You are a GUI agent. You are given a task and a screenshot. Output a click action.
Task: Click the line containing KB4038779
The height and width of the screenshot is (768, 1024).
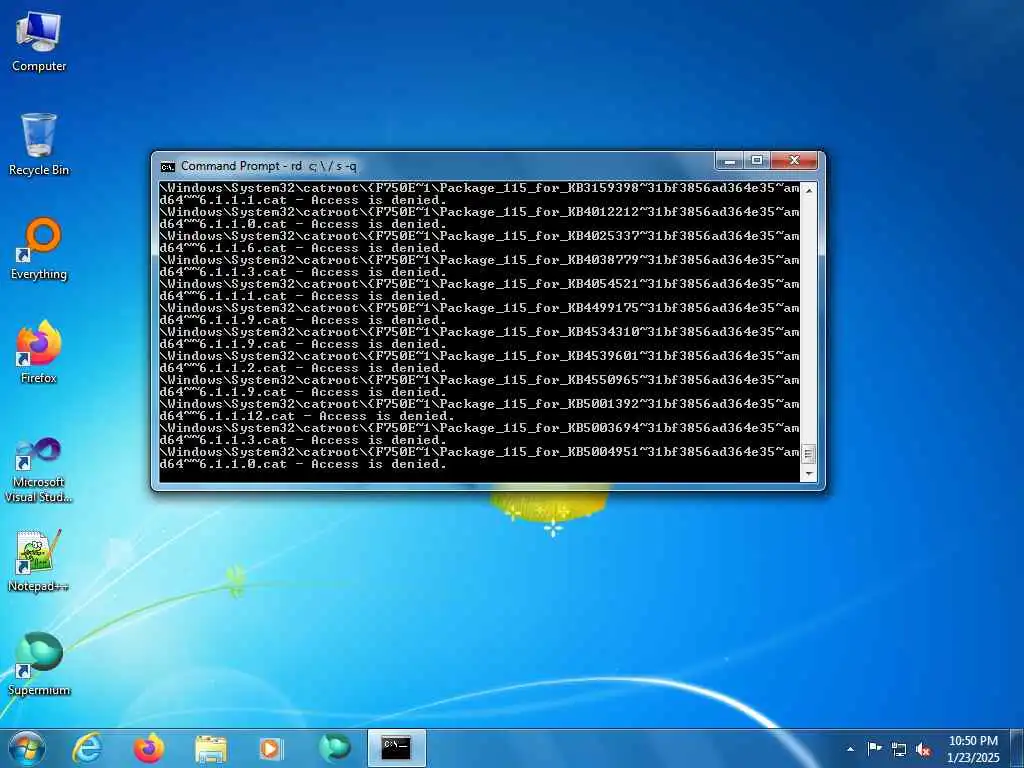(479, 260)
